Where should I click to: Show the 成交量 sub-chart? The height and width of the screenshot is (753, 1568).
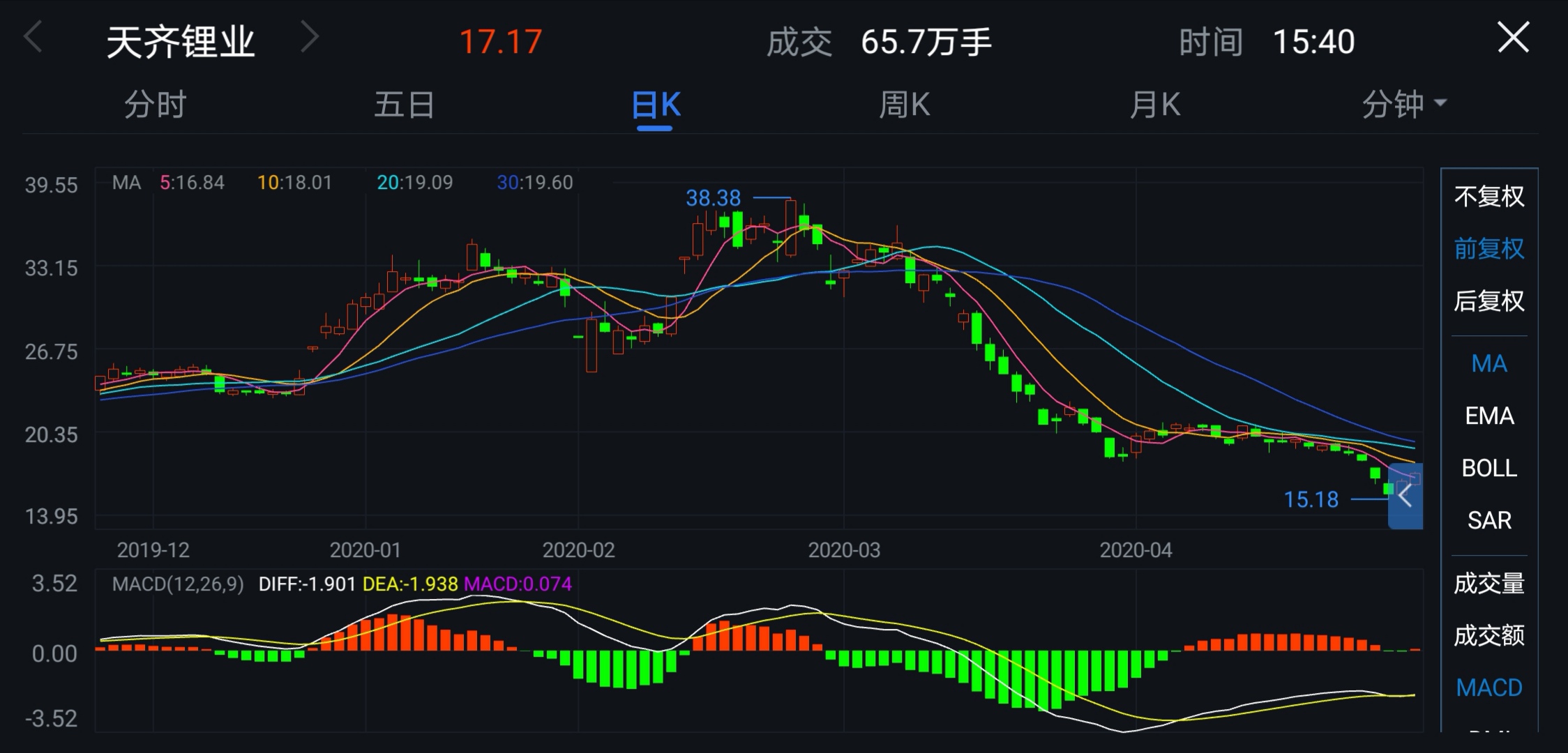(x=1489, y=584)
